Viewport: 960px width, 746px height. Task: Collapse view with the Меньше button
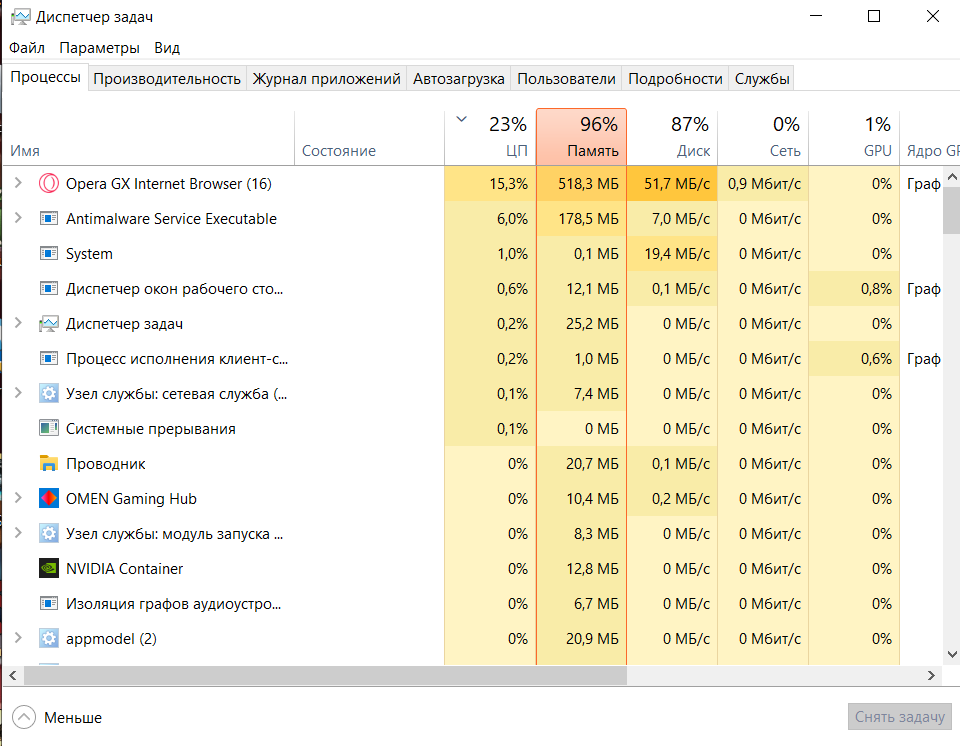click(x=58, y=718)
